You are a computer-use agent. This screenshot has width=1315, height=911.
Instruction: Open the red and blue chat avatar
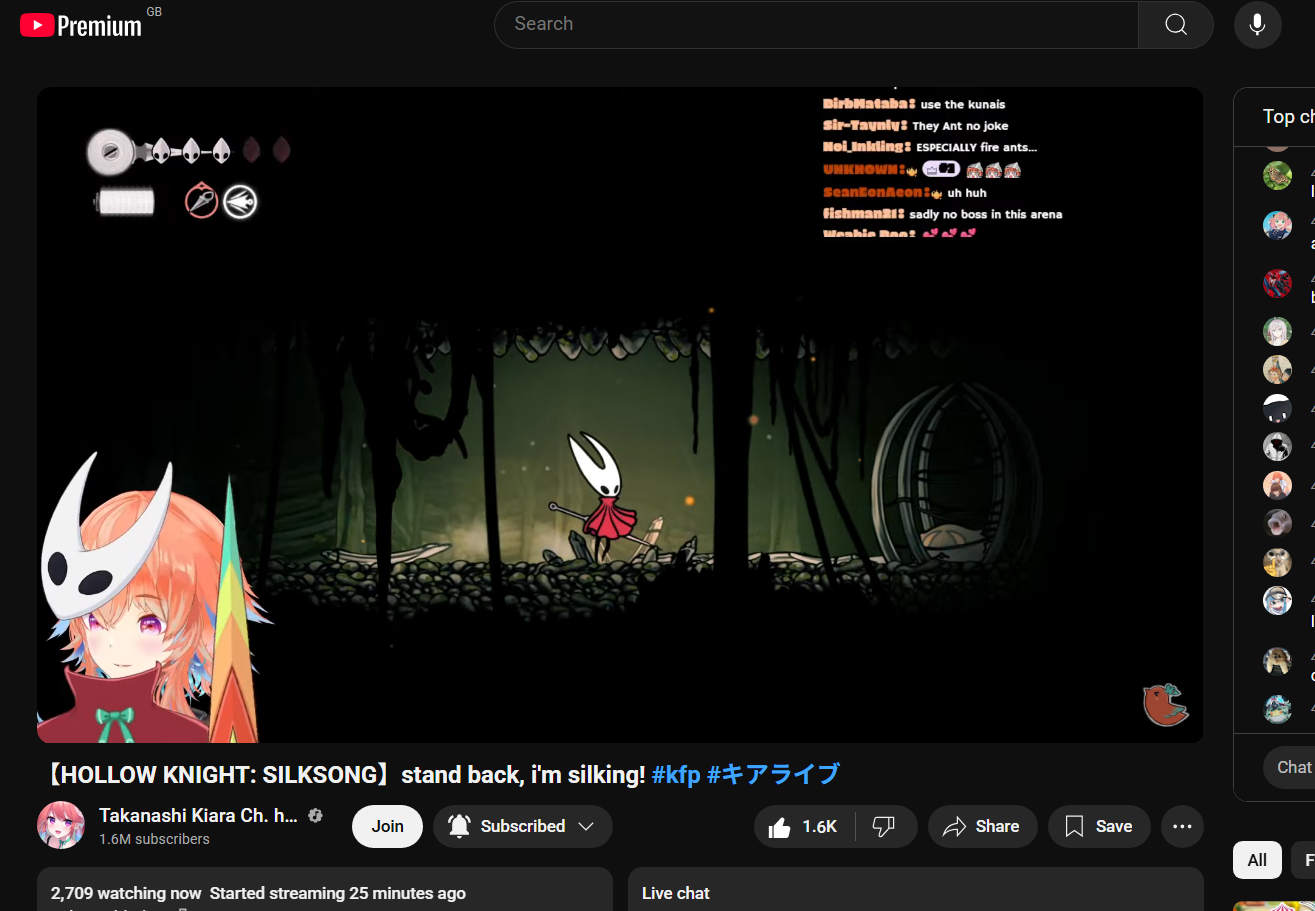click(1277, 283)
